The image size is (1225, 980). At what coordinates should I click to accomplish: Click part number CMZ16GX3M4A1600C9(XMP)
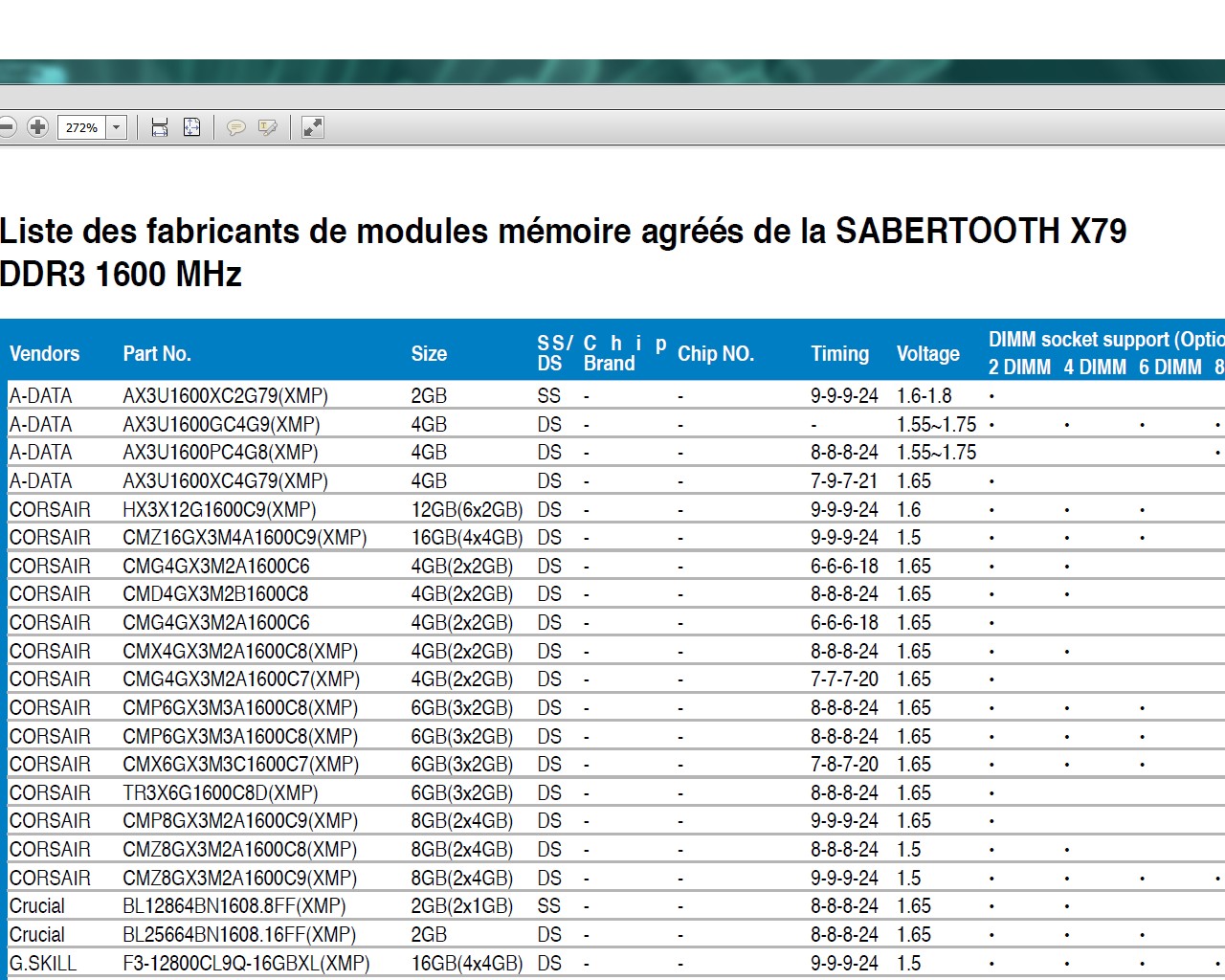245,537
